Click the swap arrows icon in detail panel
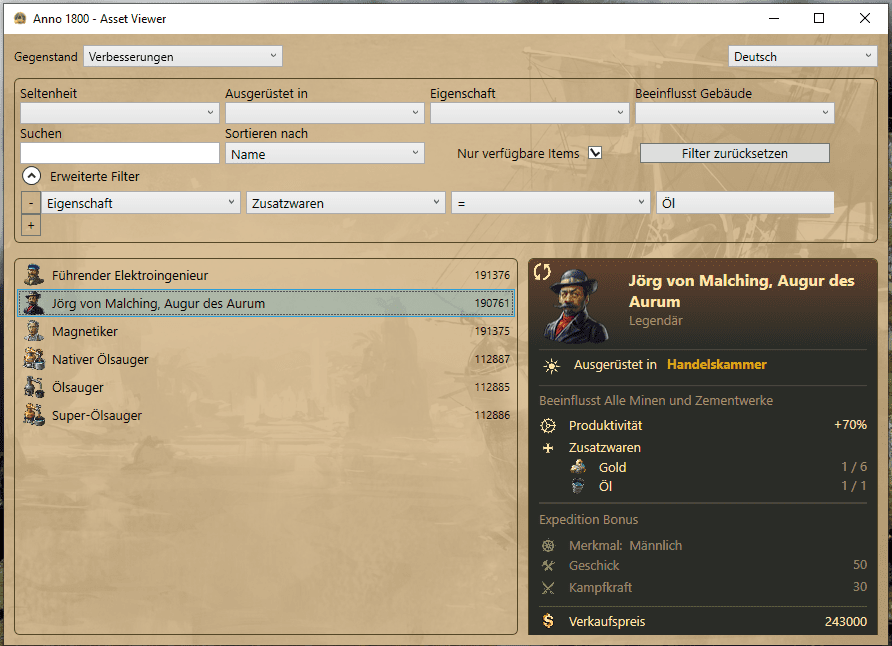Screen dimensions: 892x646 point(542,272)
